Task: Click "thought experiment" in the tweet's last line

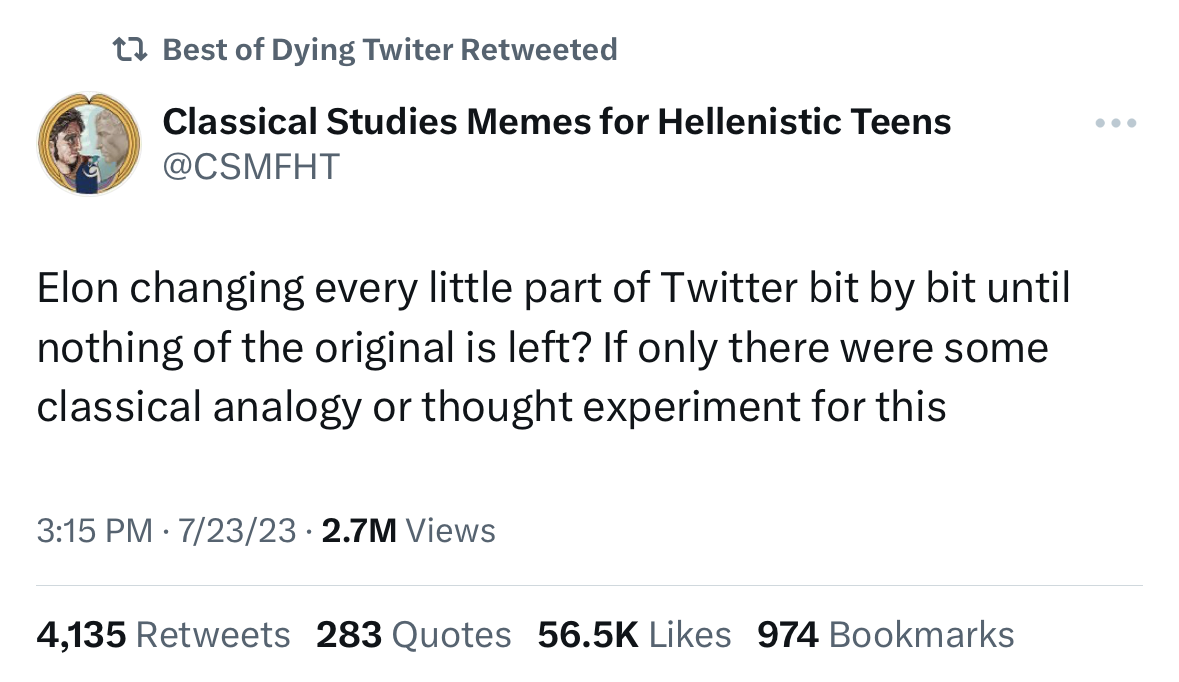Action: coord(592,408)
